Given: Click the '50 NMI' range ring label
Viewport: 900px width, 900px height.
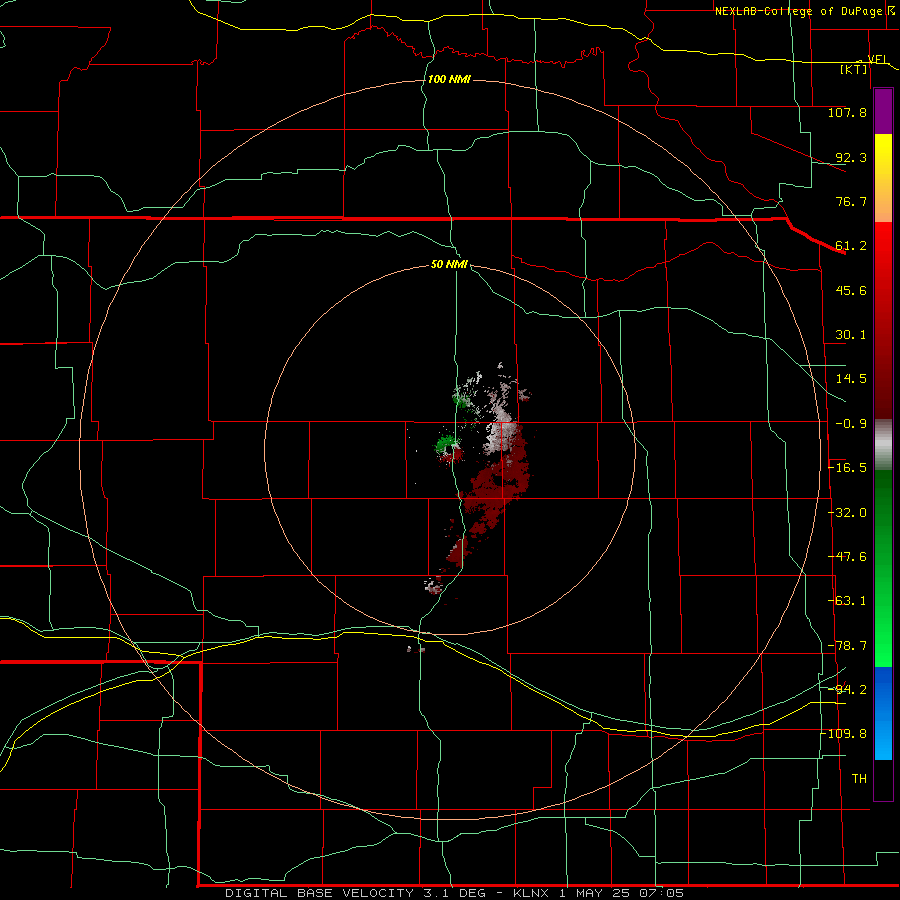Looking at the screenshot, I should [449, 264].
